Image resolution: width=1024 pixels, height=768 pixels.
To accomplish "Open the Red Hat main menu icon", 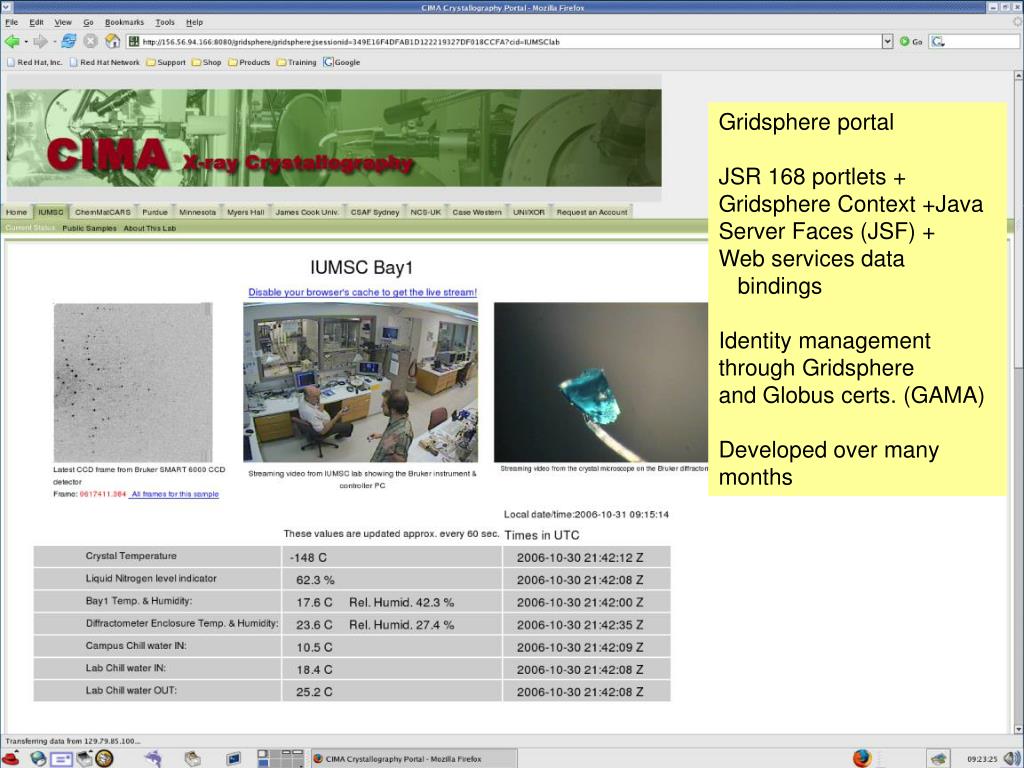I will point(10,758).
